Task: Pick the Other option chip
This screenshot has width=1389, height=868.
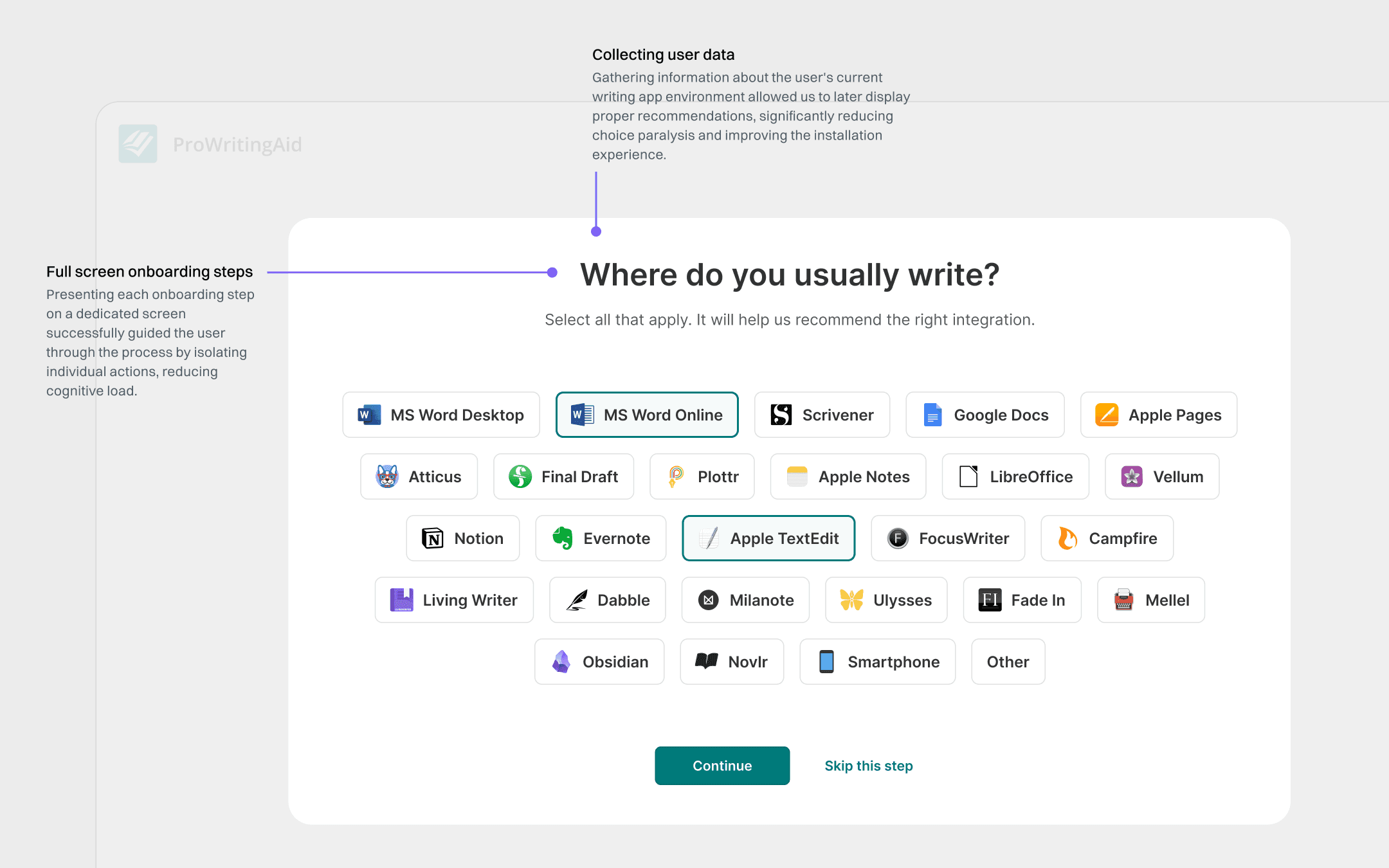Action: 1008,662
